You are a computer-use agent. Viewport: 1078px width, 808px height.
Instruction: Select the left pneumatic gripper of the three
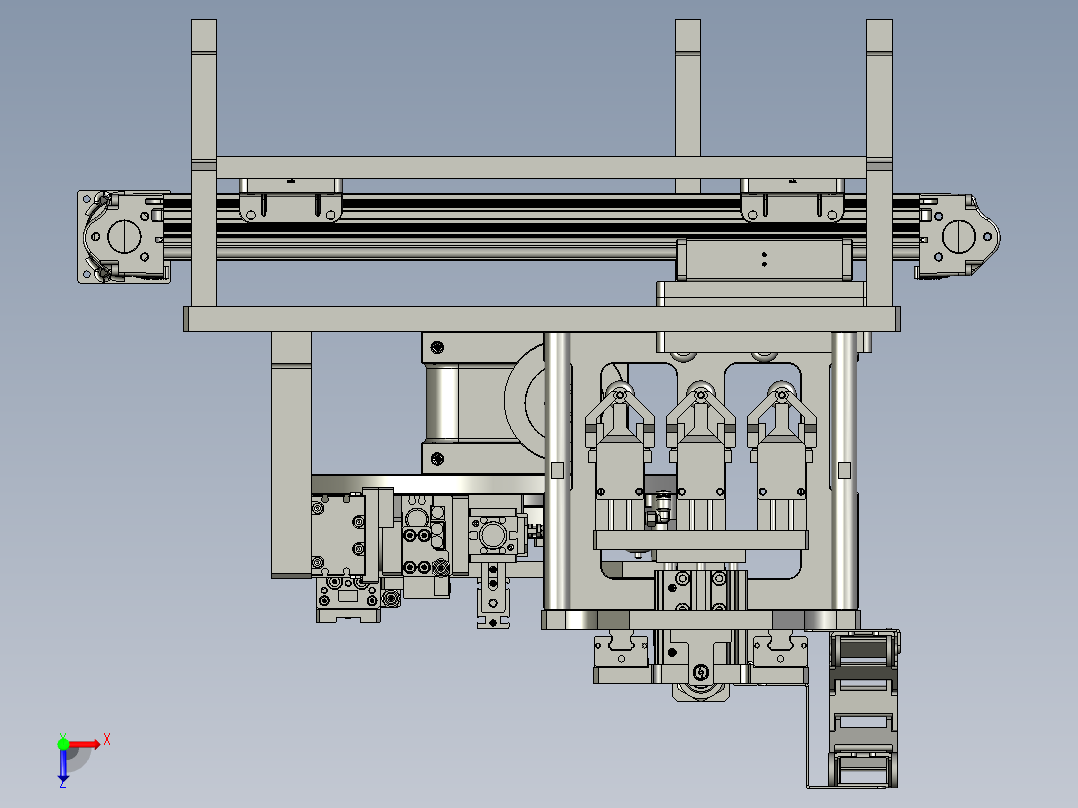(619, 456)
